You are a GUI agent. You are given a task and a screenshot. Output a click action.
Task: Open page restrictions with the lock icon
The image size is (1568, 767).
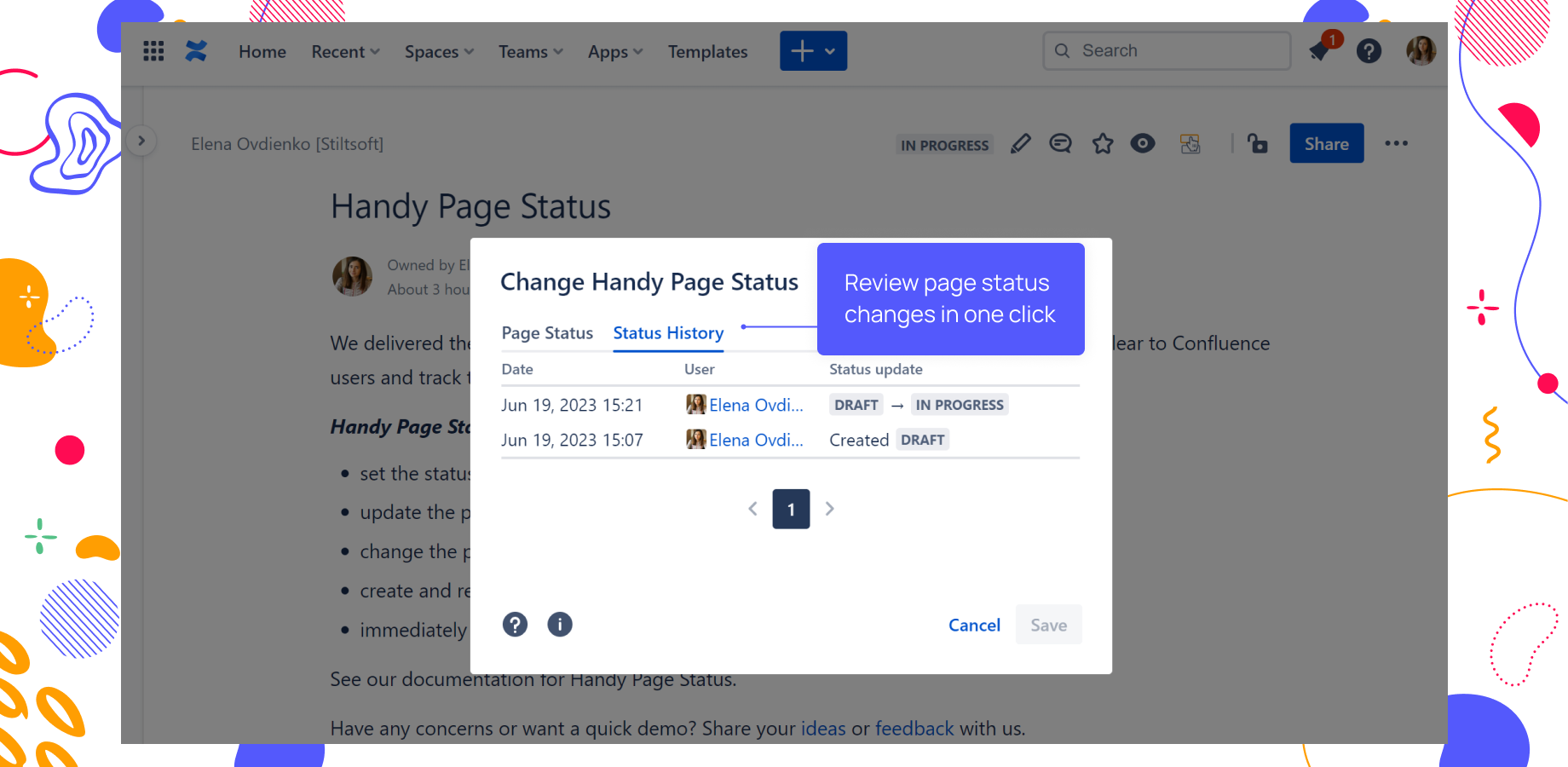pyautogui.click(x=1259, y=144)
